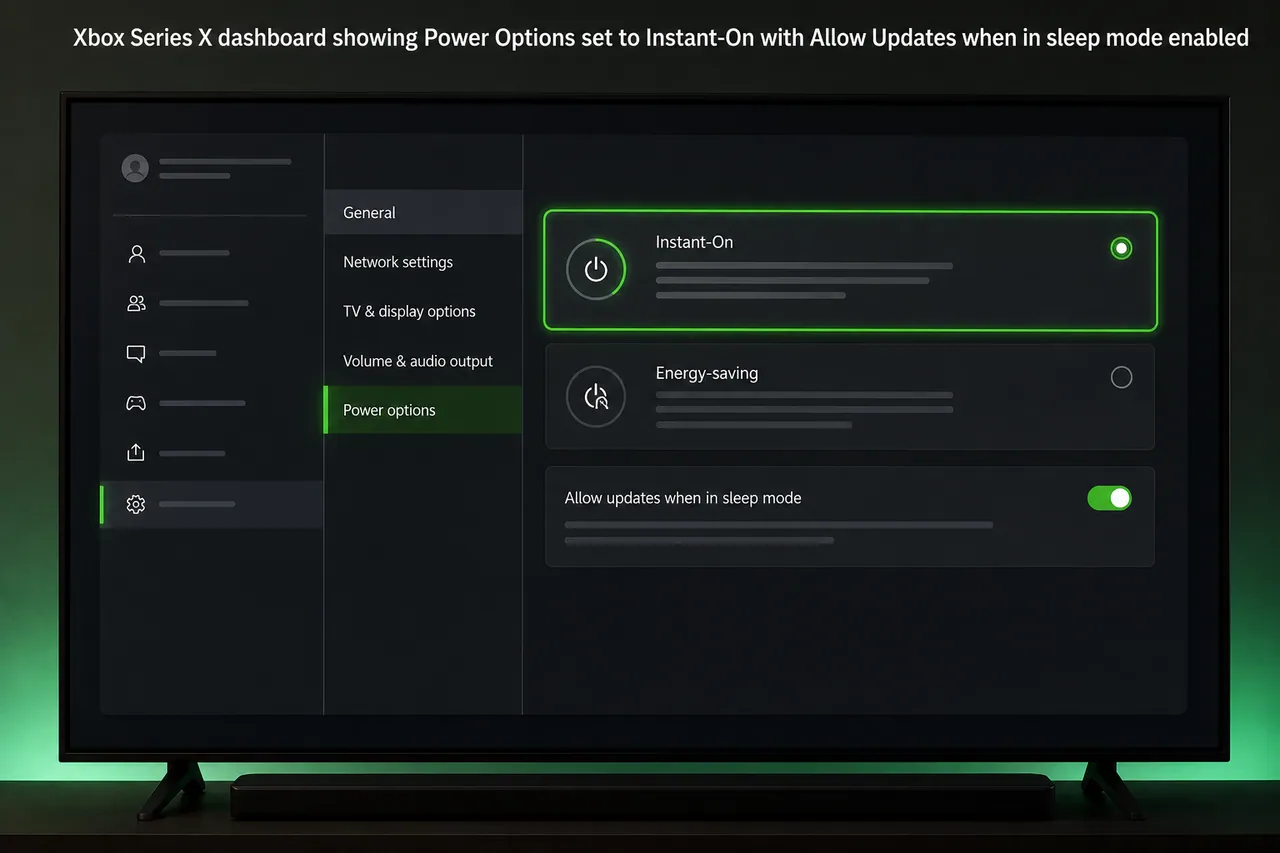Click the Instant-On power icon
This screenshot has width=1280, height=853.
pos(596,269)
